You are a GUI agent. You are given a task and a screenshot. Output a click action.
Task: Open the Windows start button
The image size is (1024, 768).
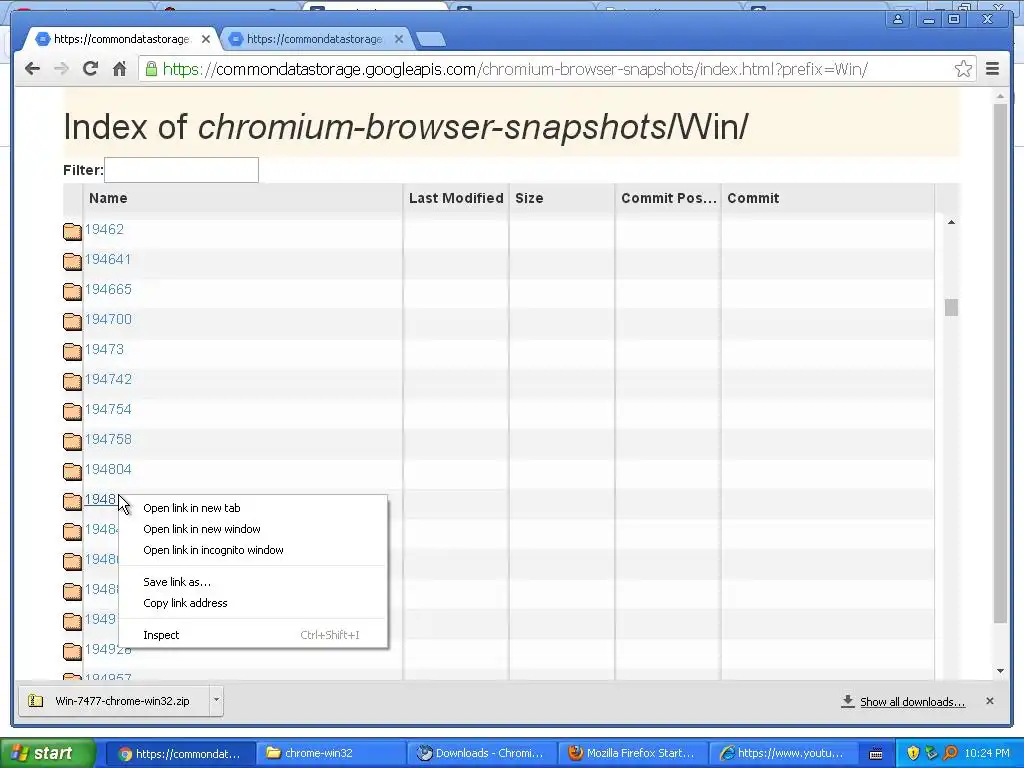(48, 753)
